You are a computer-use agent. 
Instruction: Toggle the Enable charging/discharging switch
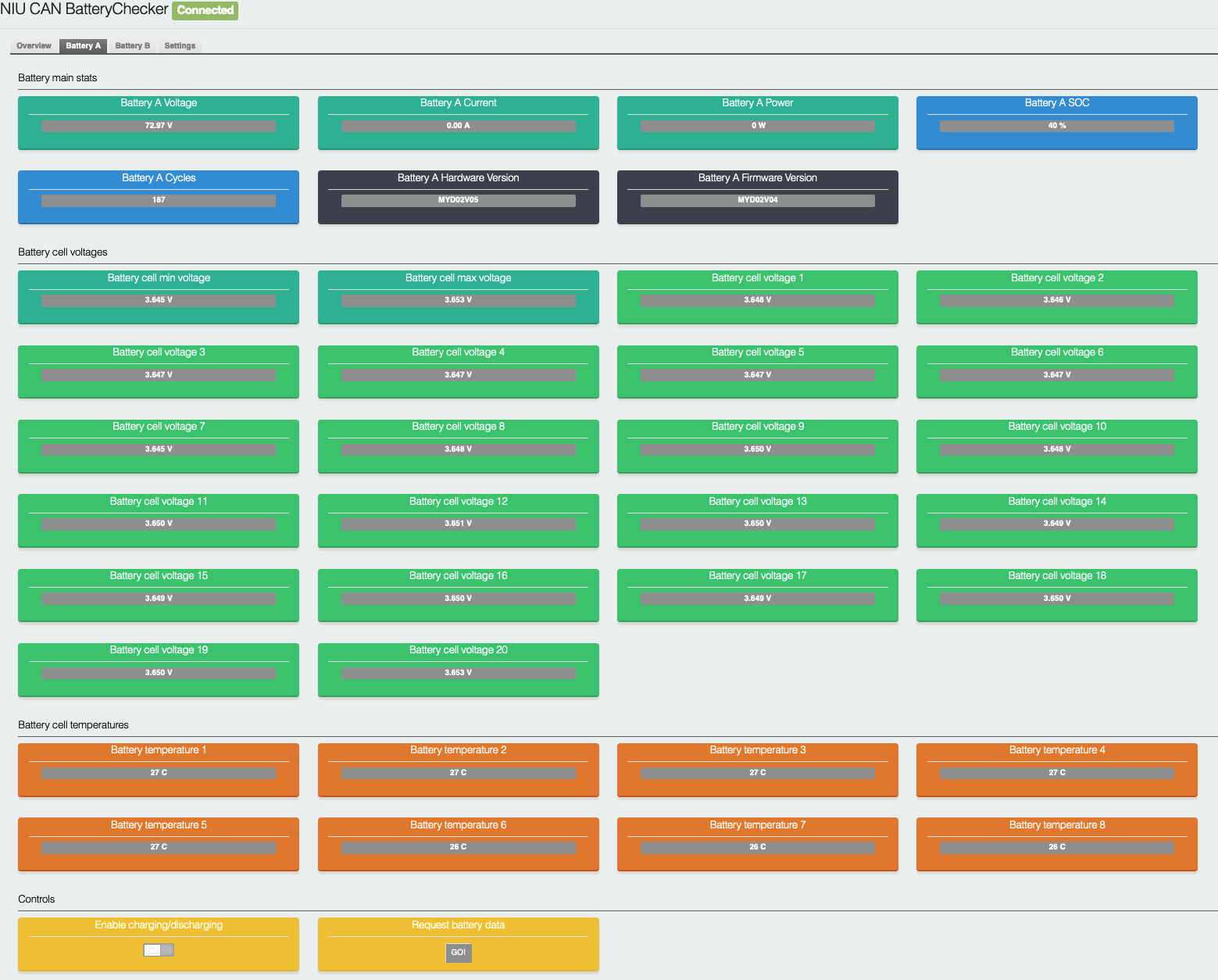point(159,950)
